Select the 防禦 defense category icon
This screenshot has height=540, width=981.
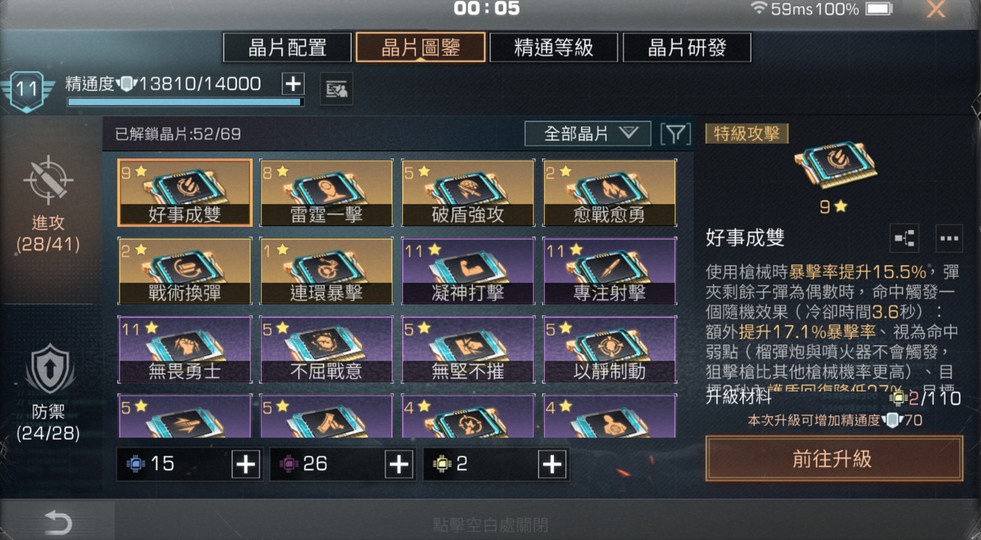click(49, 370)
